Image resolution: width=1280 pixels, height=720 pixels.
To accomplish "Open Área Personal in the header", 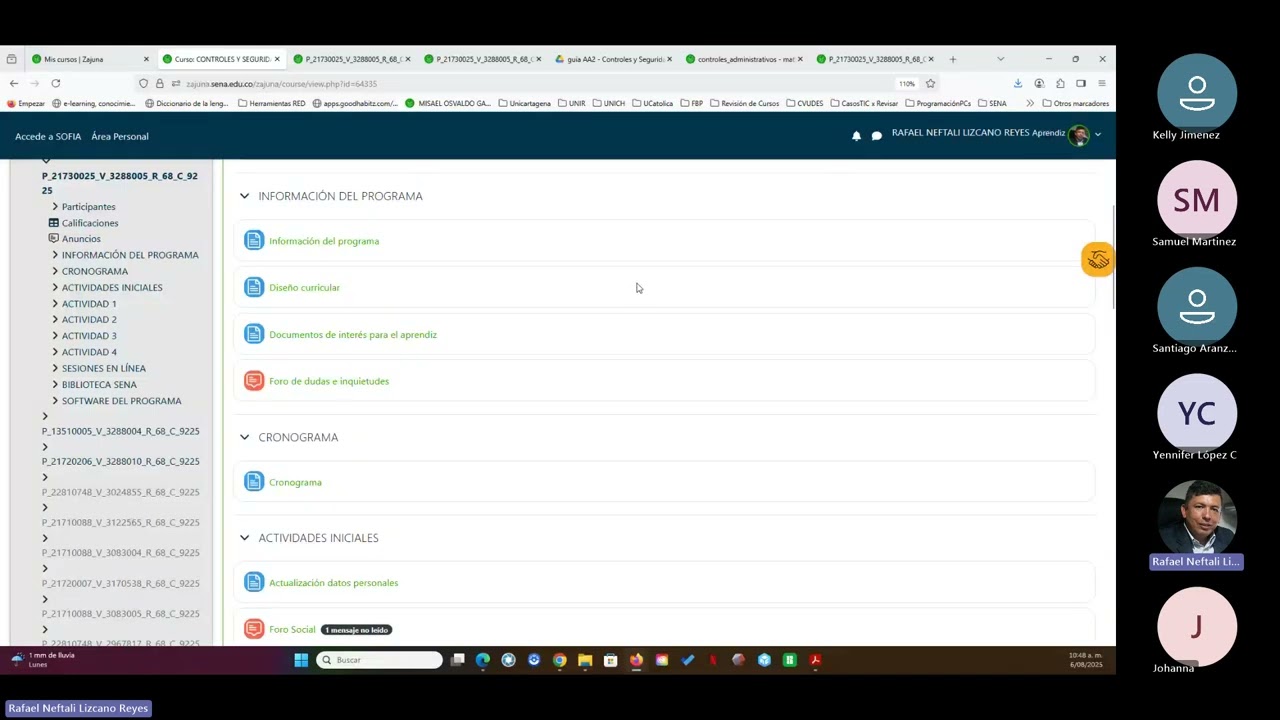I will pyautogui.click(x=120, y=136).
